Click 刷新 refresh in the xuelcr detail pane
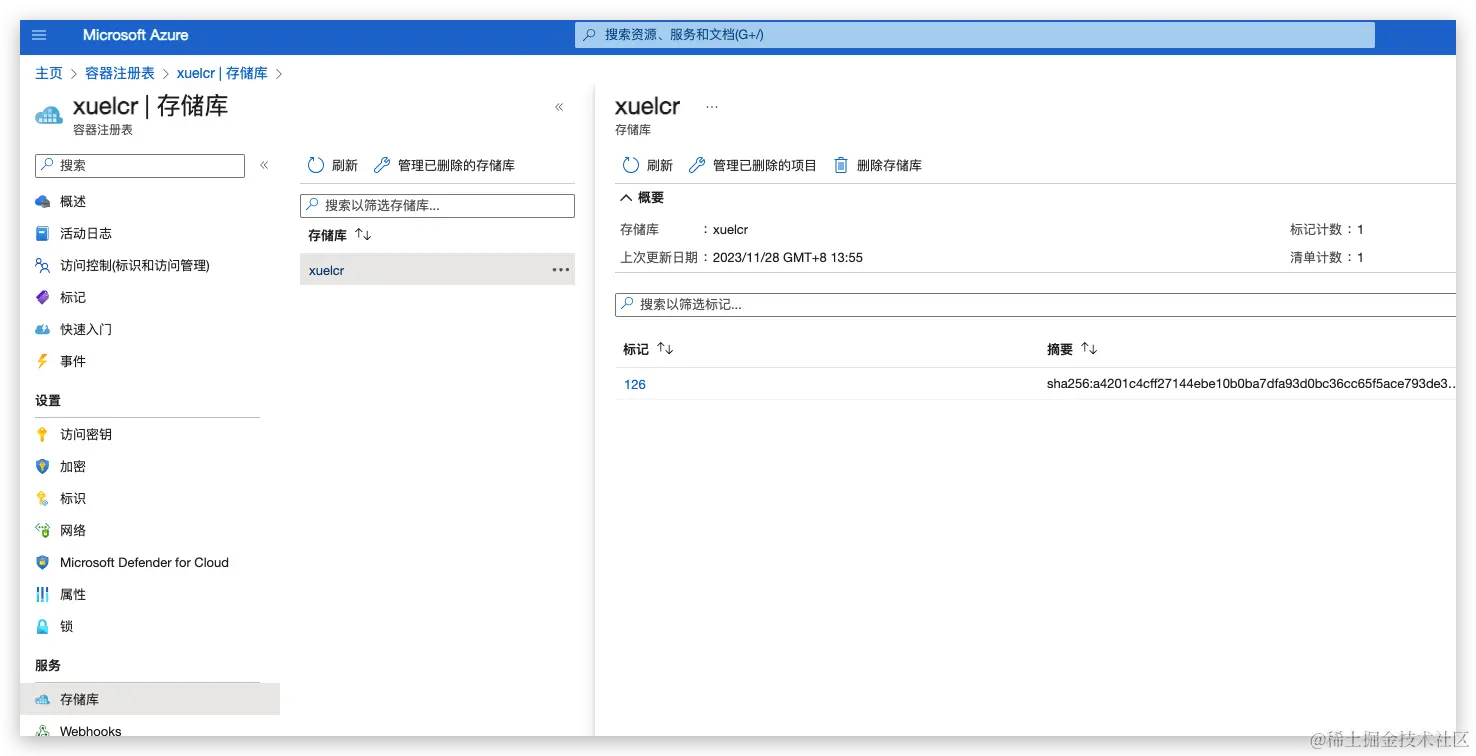Screen dimensions: 1476x756 648,165
